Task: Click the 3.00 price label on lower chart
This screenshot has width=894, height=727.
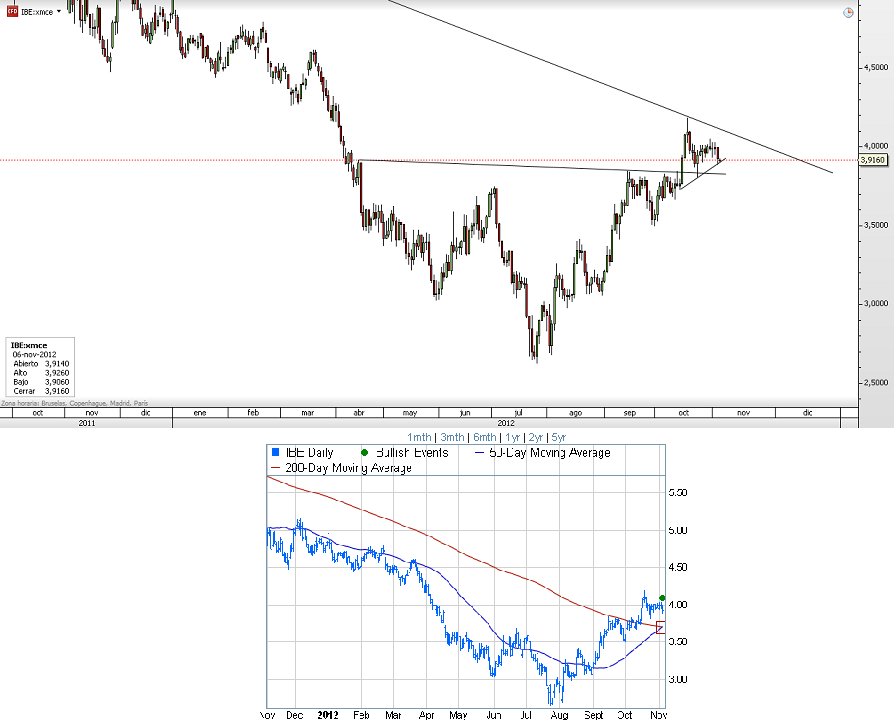Action: 678,679
